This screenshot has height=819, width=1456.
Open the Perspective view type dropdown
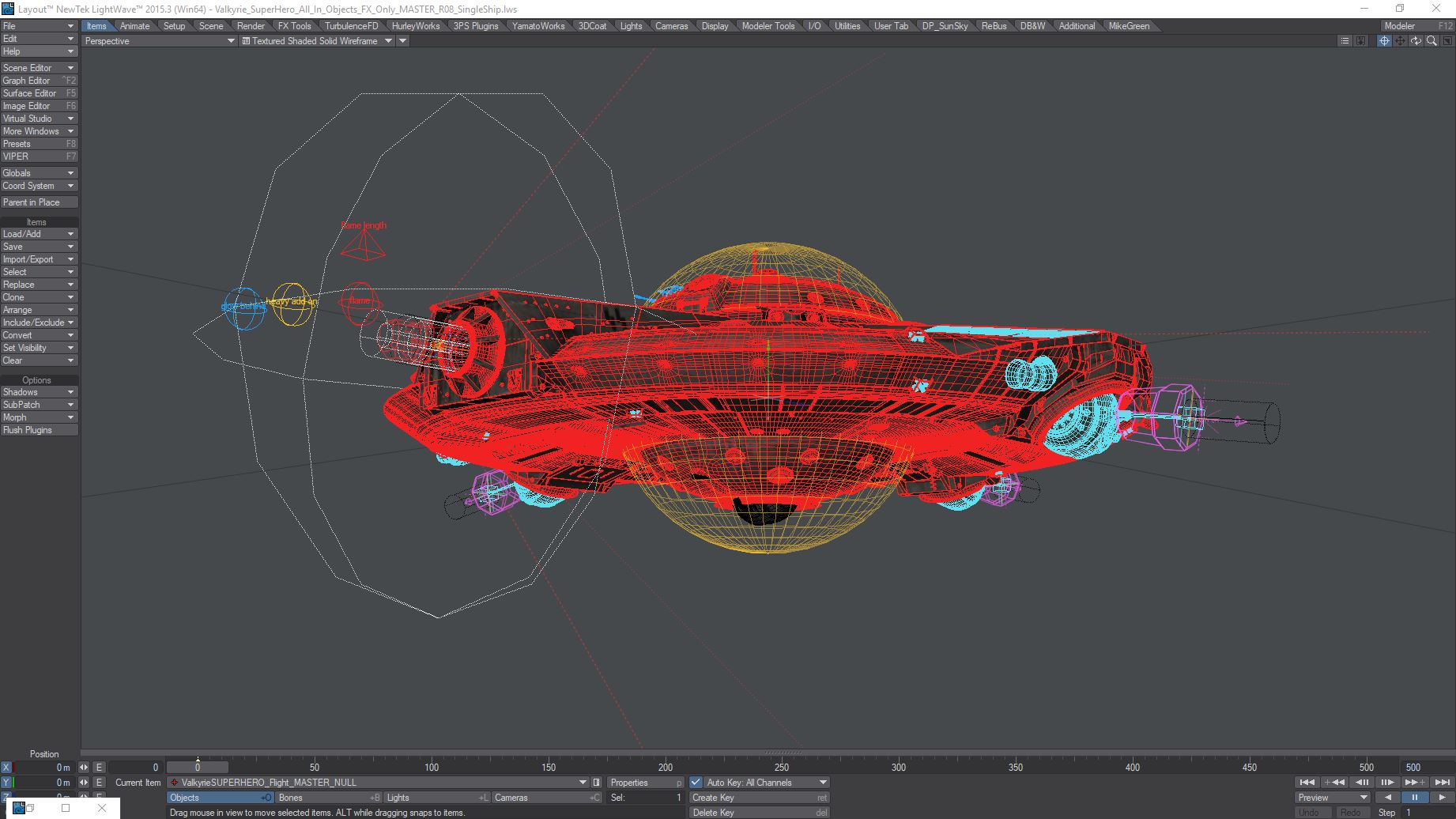[160, 41]
